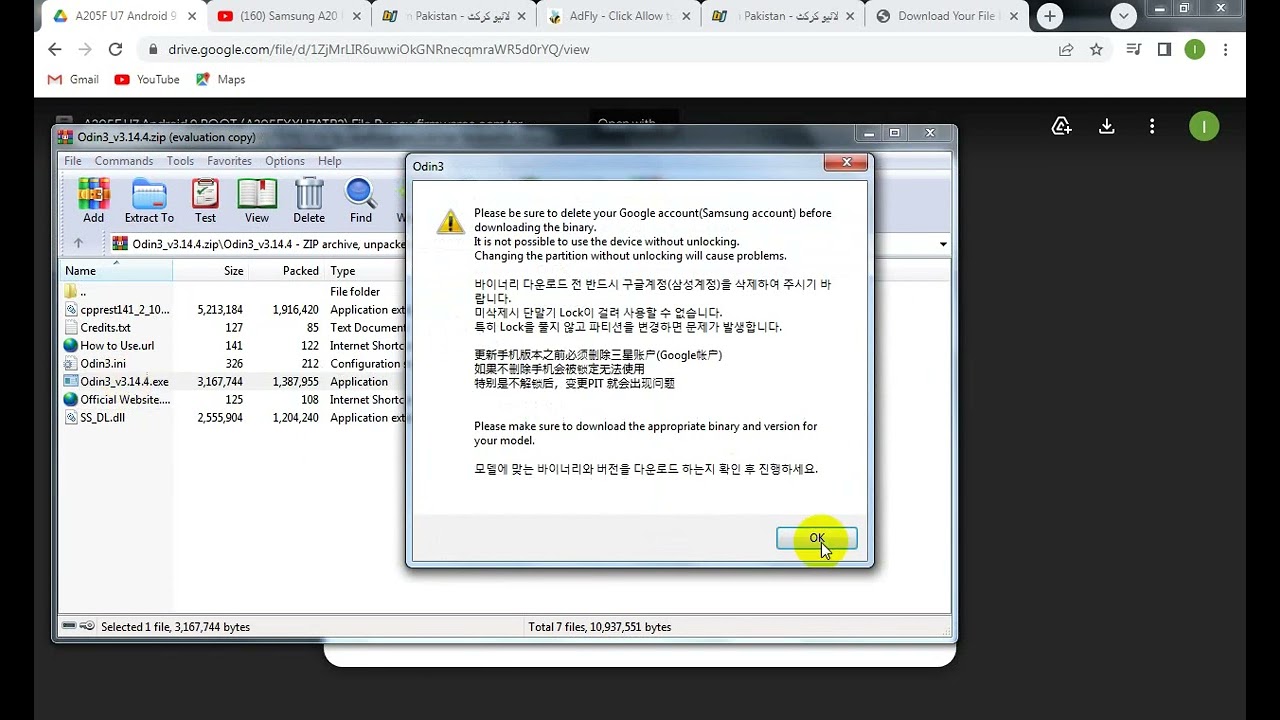Screen dimensions: 1280x720
Task: Open the Chrome tab search dropdown
Action: pos(1124,16)
